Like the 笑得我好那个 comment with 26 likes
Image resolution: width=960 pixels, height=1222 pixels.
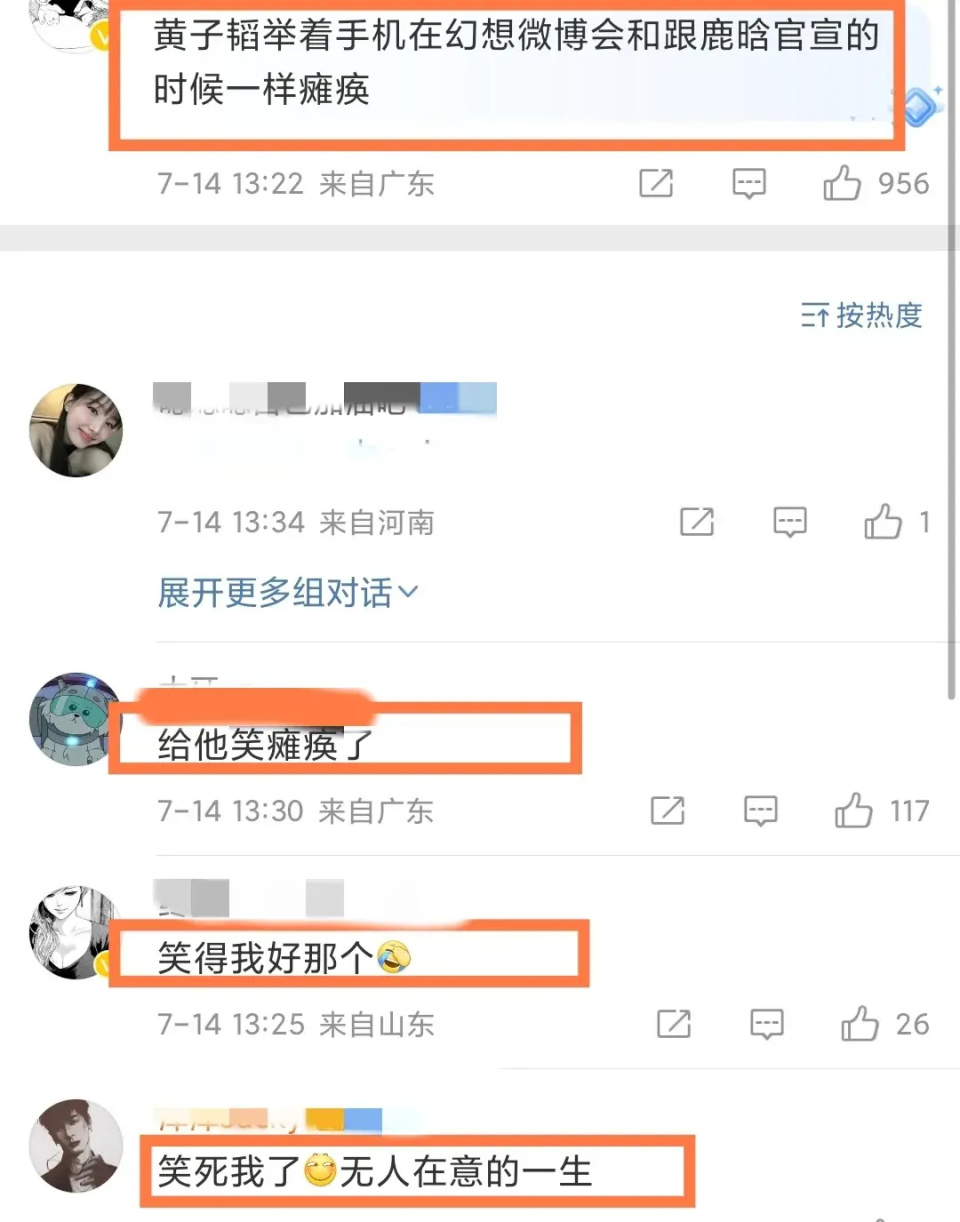tap(885, 1024)
